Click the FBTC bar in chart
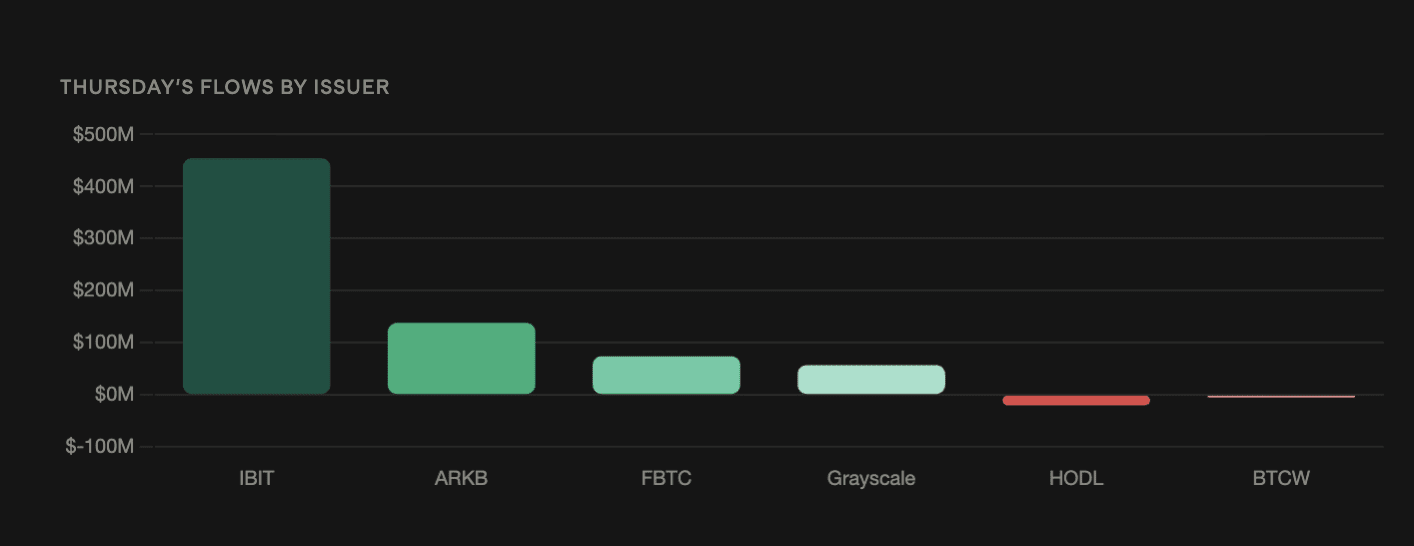 [666, 375]
